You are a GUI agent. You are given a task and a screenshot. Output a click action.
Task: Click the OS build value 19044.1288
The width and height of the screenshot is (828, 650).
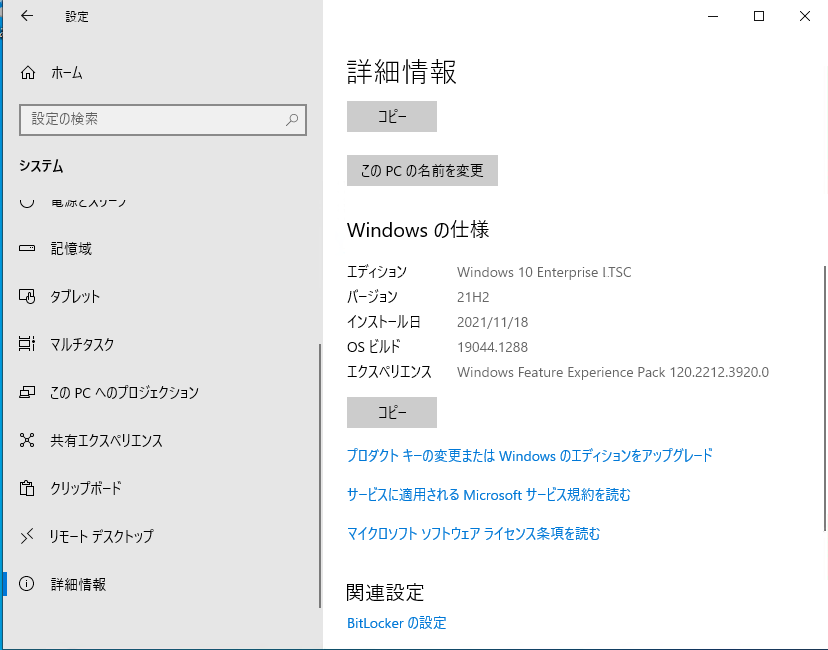tap(492, 347)
